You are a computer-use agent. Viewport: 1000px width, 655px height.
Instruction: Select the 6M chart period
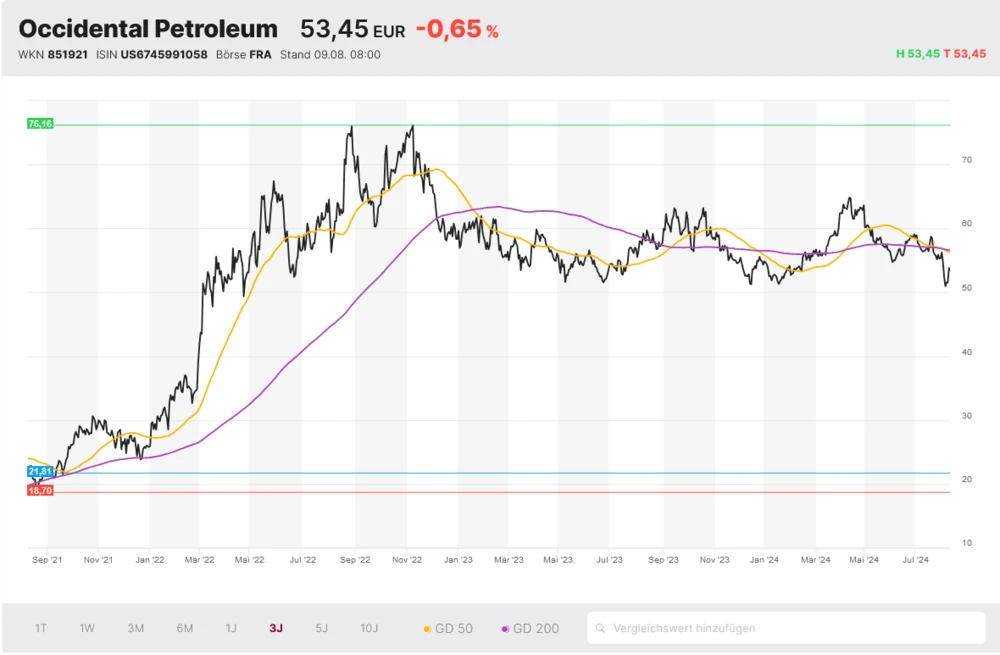click(184, 628)
